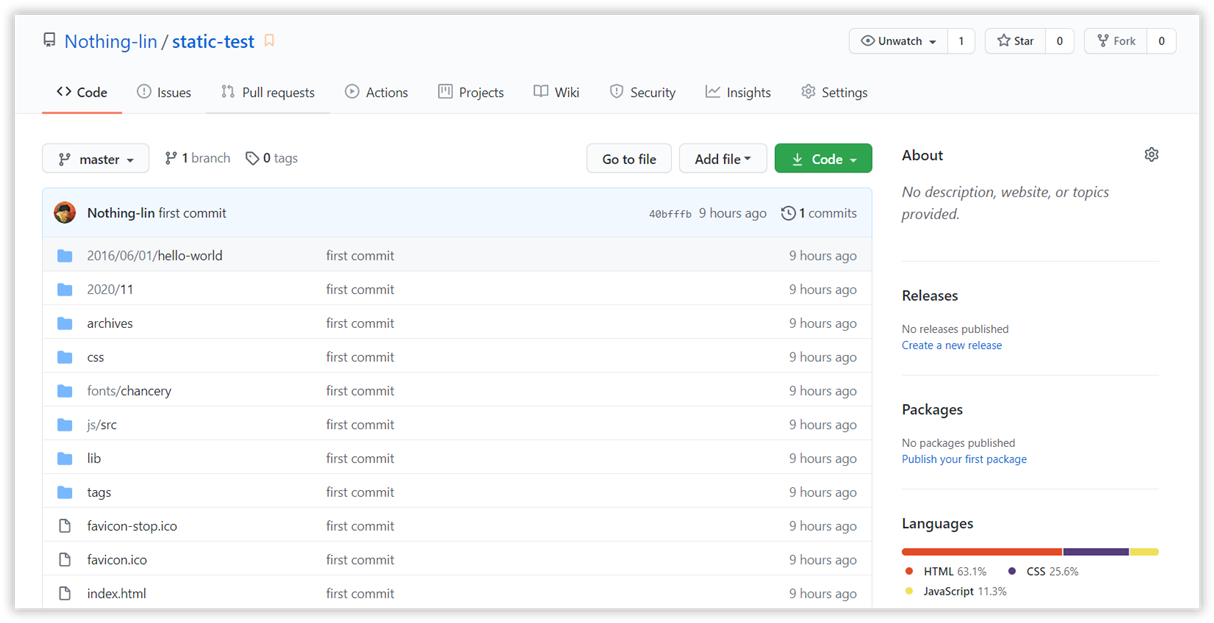The width and height of the screenshot is (1214, 623).
Task: Open the archives folder
Action: pos(110,323)
